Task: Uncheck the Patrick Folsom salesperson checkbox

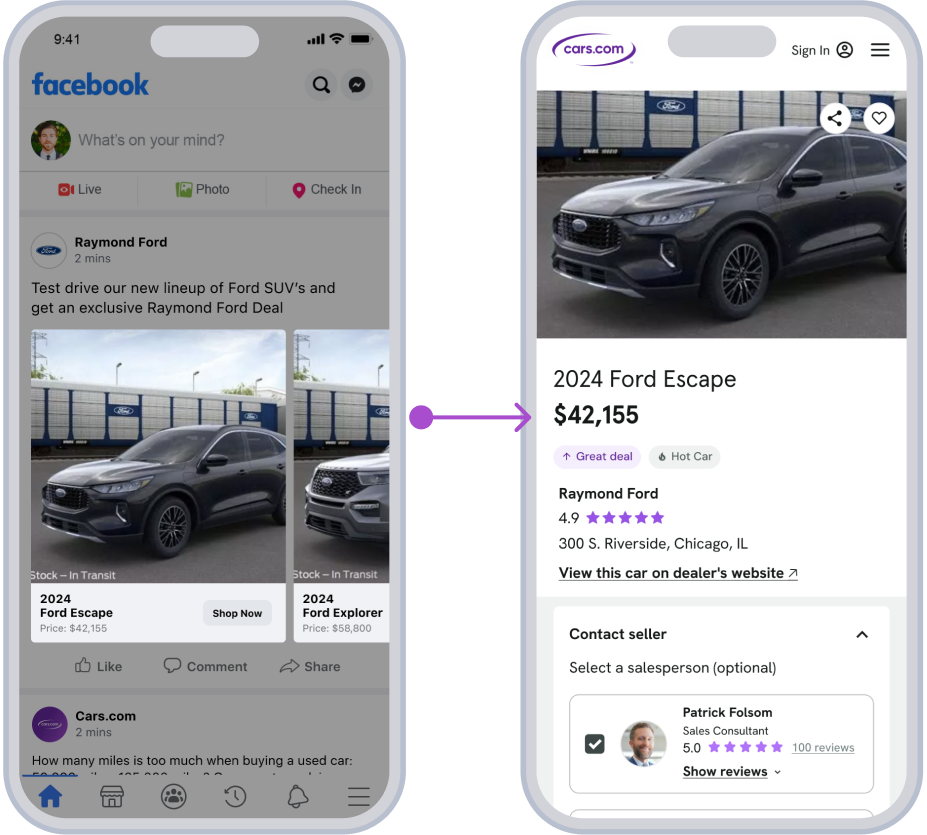Action: pyautogui.click(x=595, y=743)
